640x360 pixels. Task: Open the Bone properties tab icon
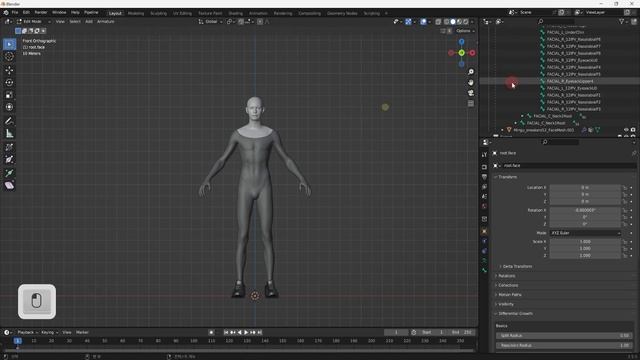tap(484, 270)
